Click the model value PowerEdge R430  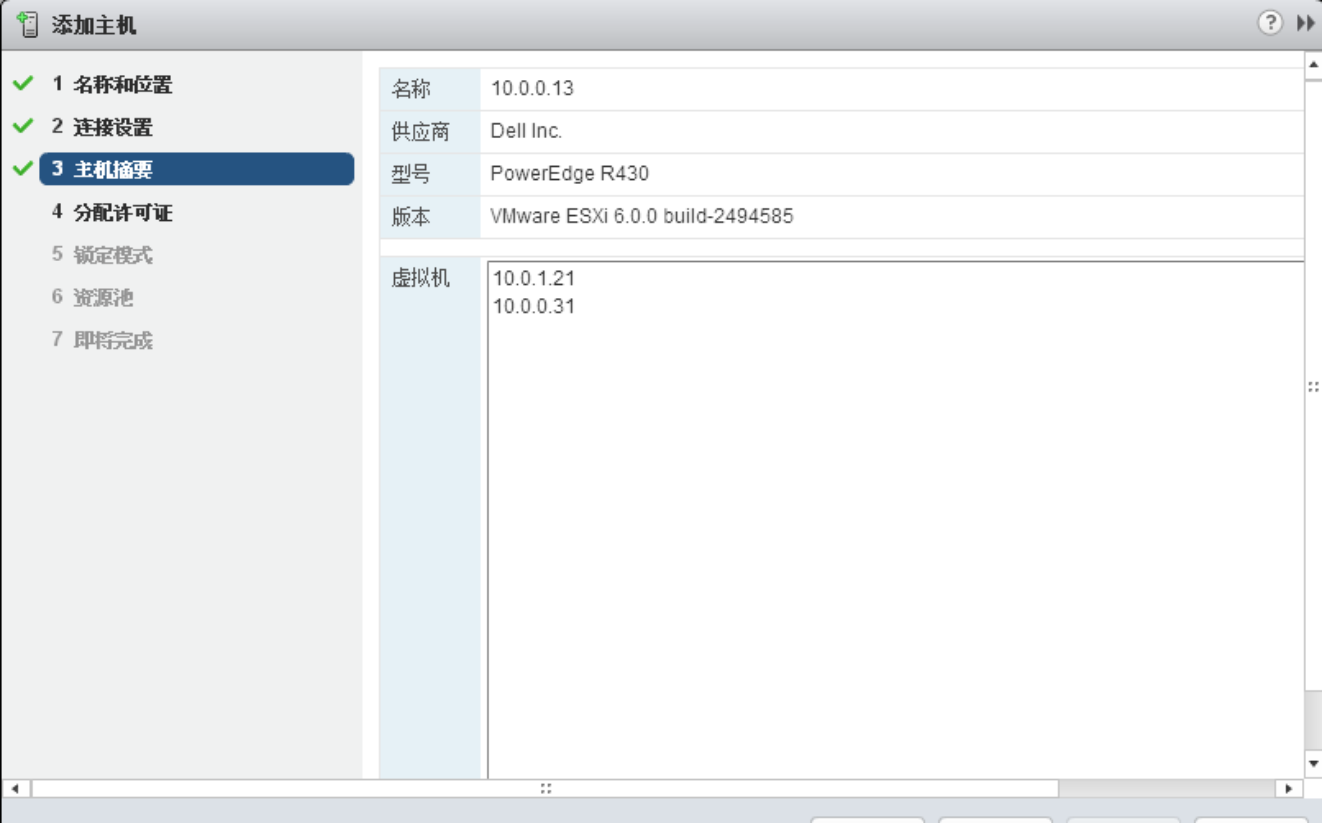[x=569, y=174]
